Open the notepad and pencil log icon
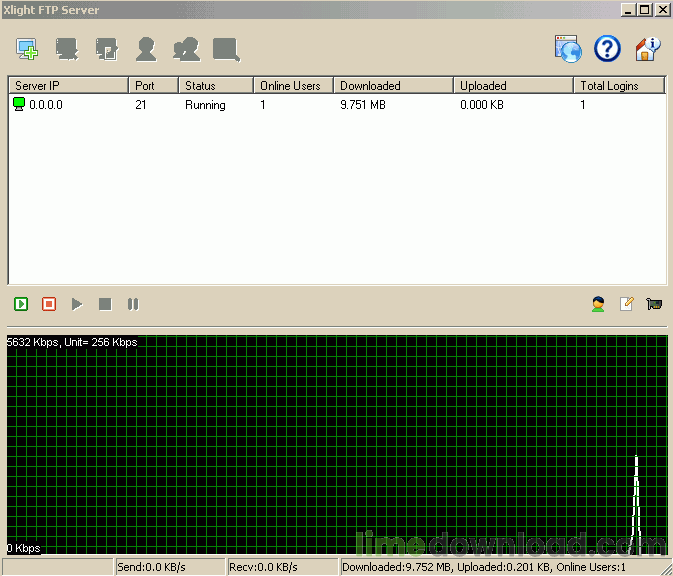 pos(626,304)
